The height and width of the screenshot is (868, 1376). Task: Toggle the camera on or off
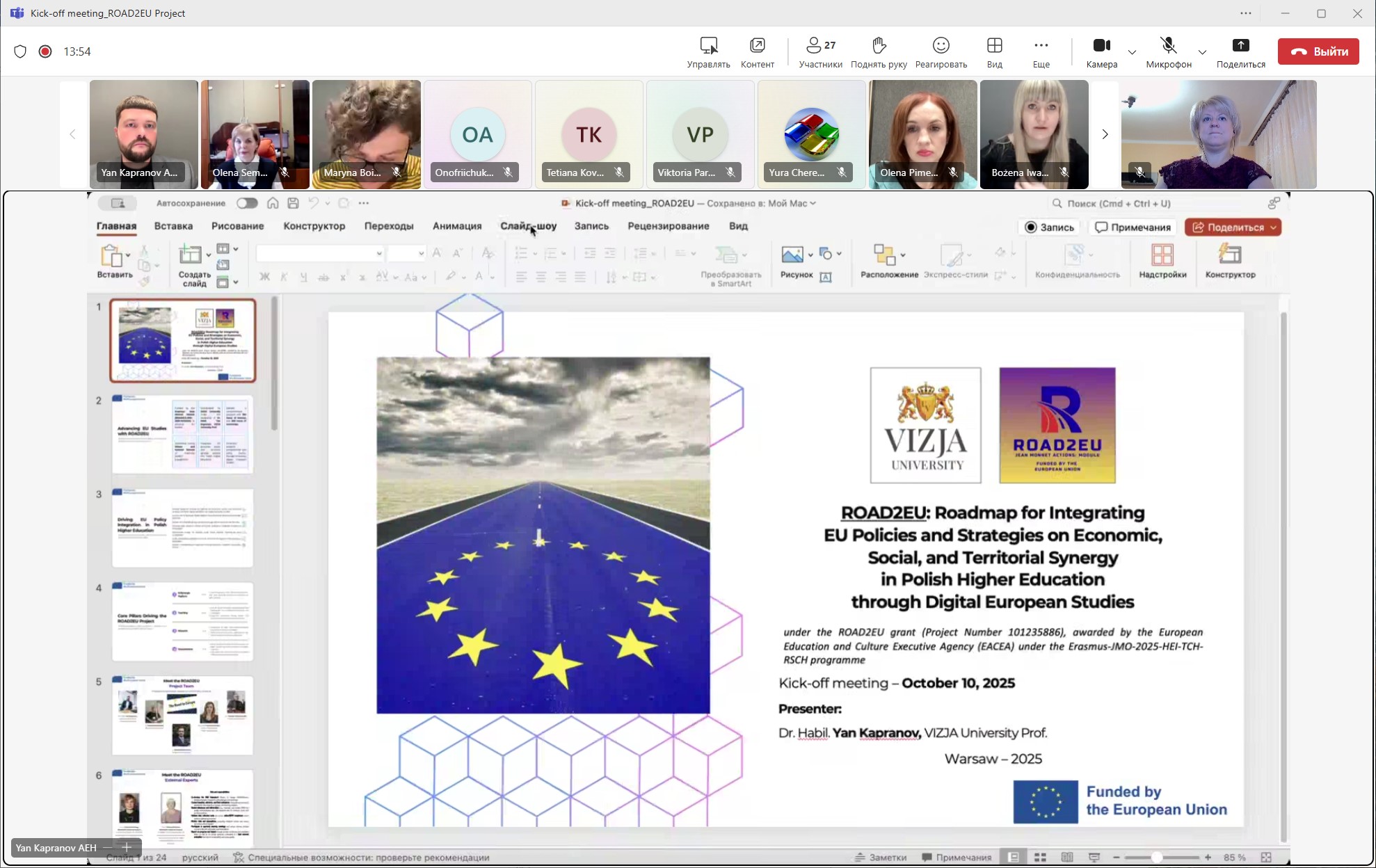pyautogui.click(x=1101, y=46)
